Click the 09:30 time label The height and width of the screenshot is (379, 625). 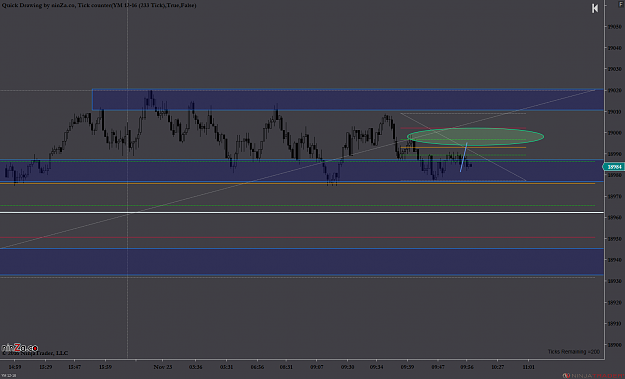(347, 367)
